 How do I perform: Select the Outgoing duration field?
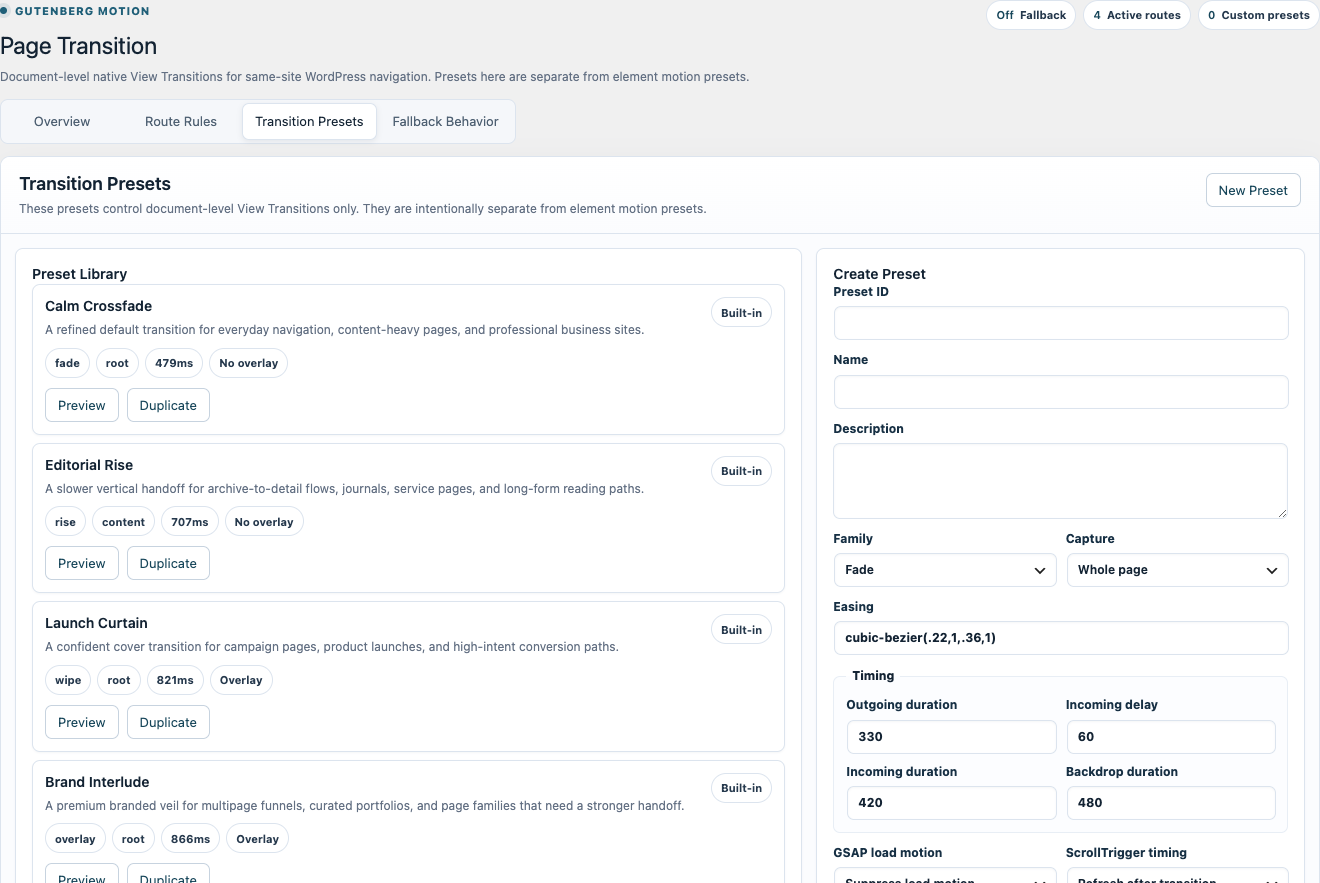[951, 737]
